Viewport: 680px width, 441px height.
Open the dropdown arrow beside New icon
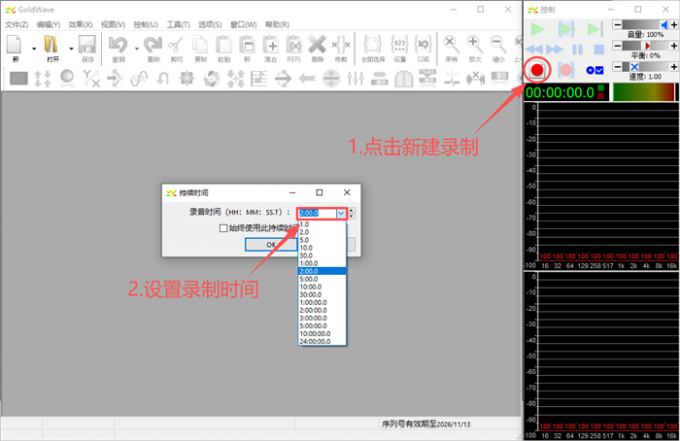[34, 49]
